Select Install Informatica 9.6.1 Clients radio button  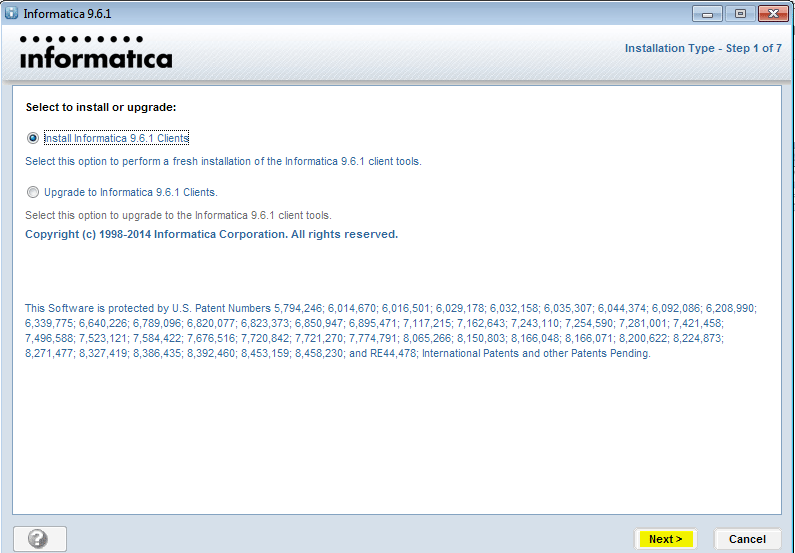point(33,138)
